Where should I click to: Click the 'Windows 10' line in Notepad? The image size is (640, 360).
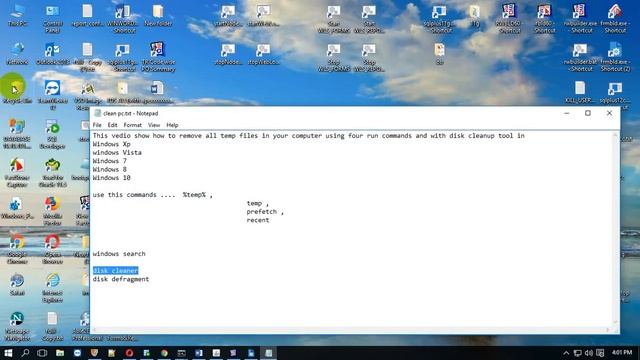tap(111, 178)
